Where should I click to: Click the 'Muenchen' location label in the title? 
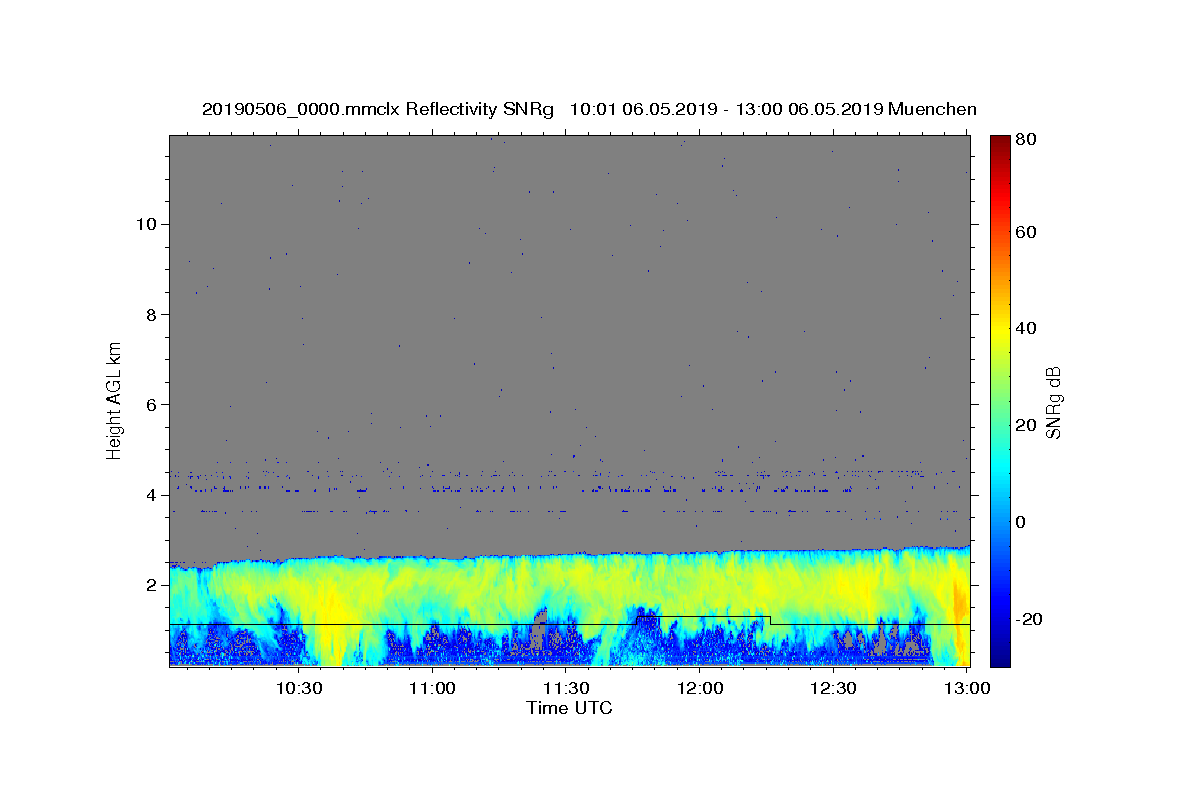(932, 109)
